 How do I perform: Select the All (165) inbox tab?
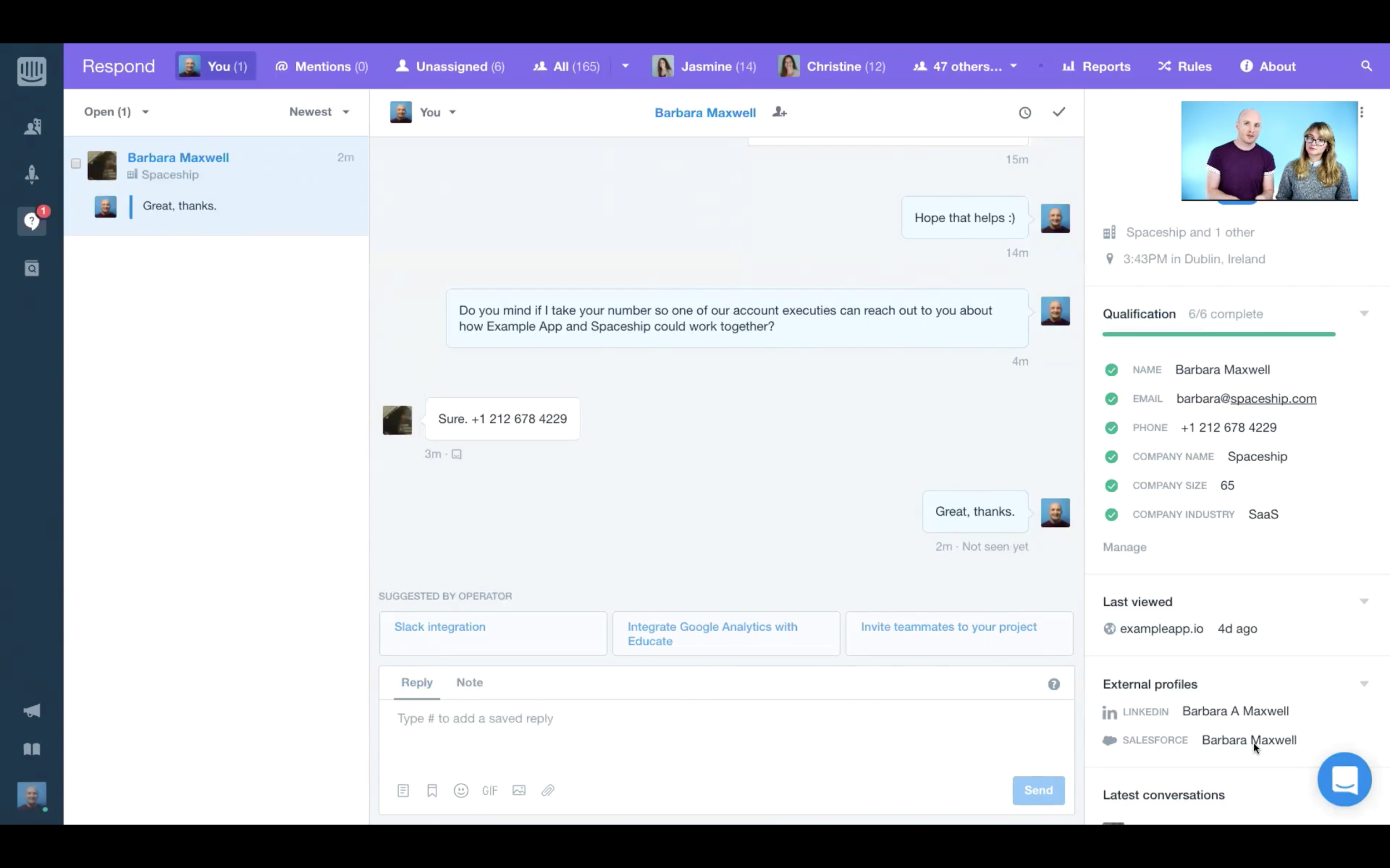click(x=567, y=67)
